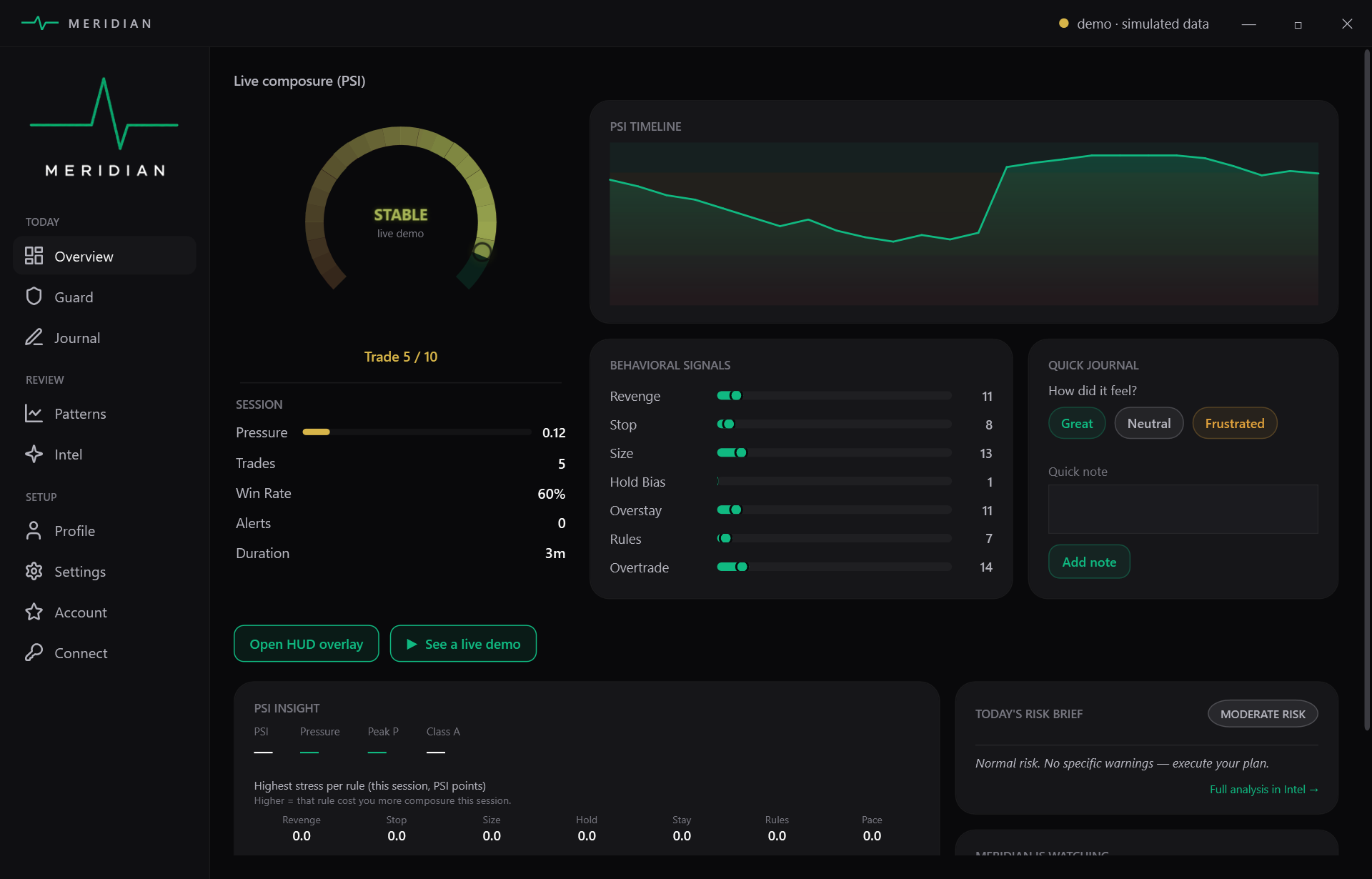Open Connect label in sidebar
The width and height of the screenshot is (1372, 879).
[x=81, y=653]
